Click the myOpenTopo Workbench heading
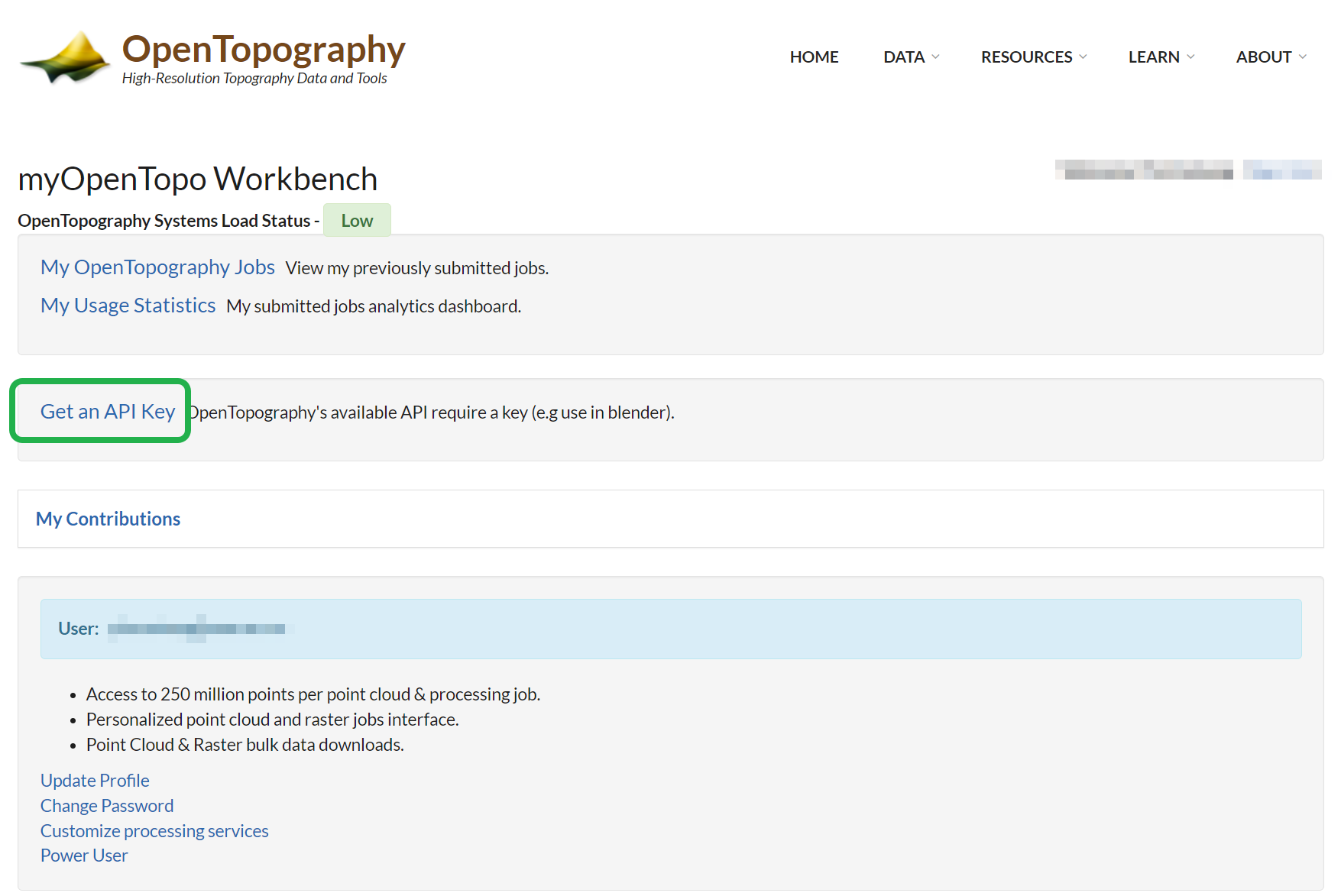The height and width of the screenshot is (896, 1341). (197, 179)
